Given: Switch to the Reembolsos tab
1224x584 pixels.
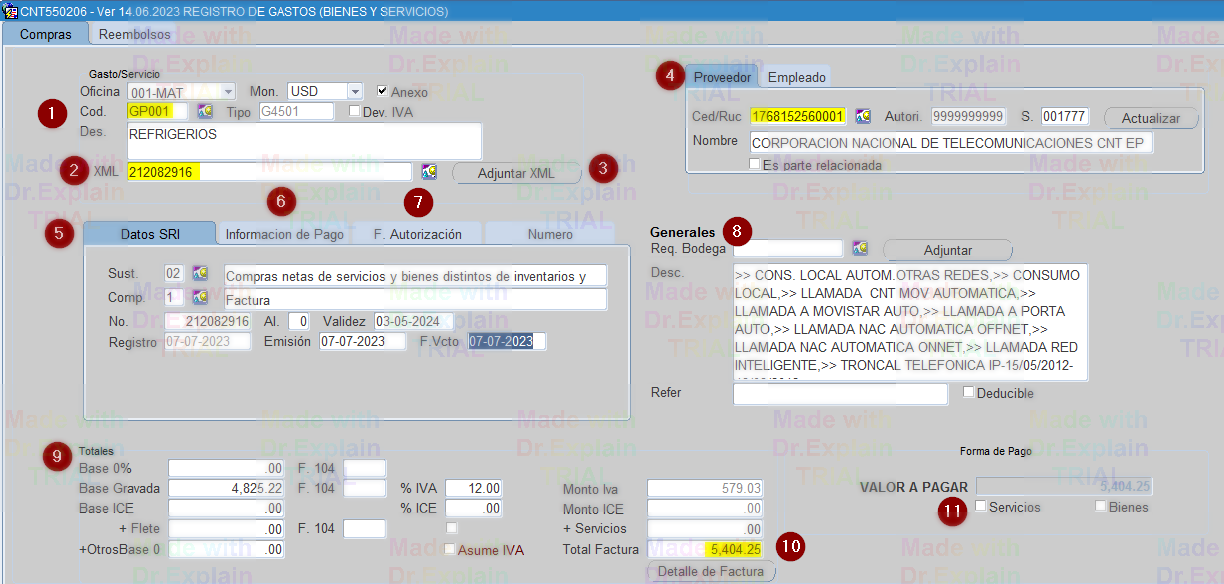Looking at the screenshot, I should click(x=136, y=34).
